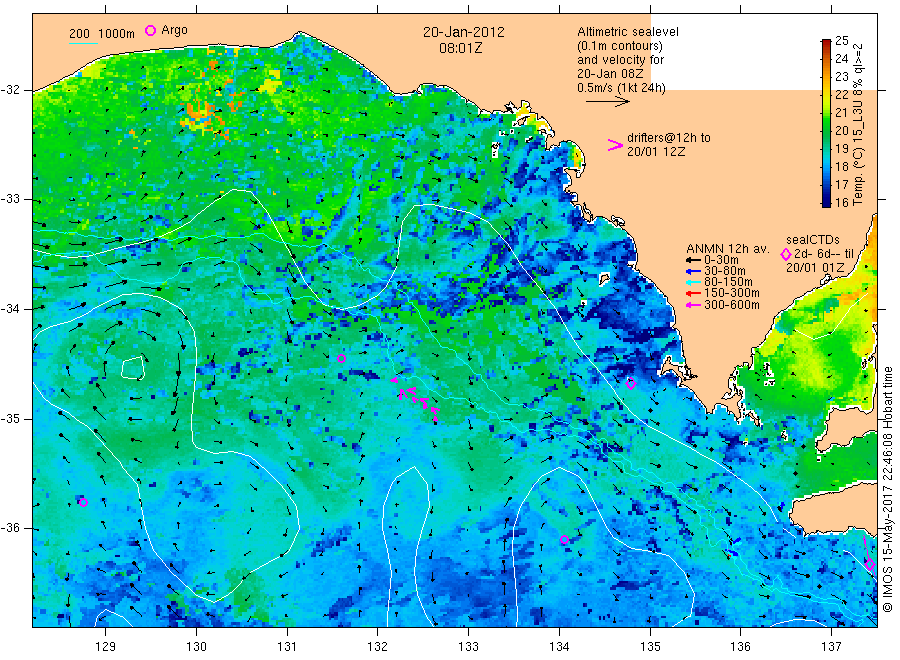Click the 'Altimetric sealevel' caption line
Screen dimensions: 900x660
(628, 32)
